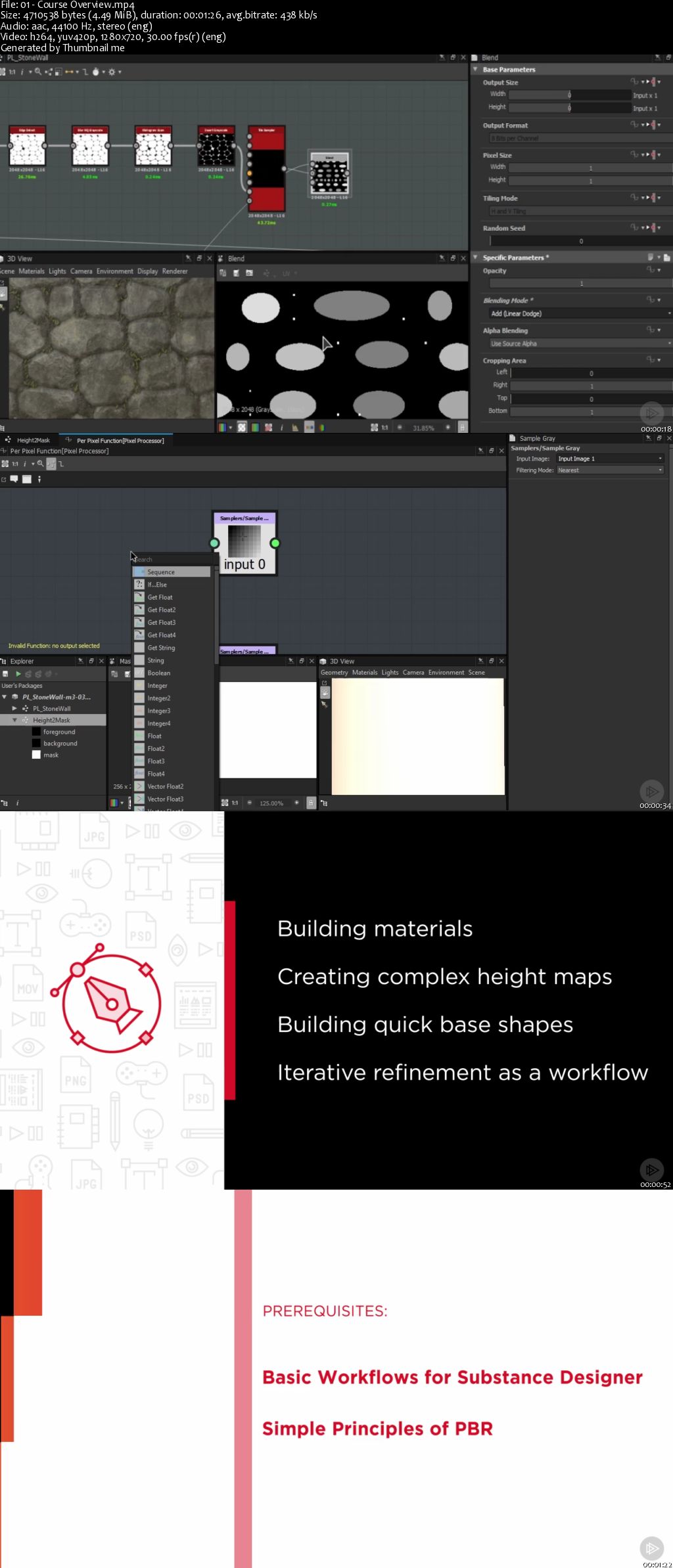Click the black background color swatch in Explorer
The height and width of the screenshot is (1568, 673).
coord(36,744)
